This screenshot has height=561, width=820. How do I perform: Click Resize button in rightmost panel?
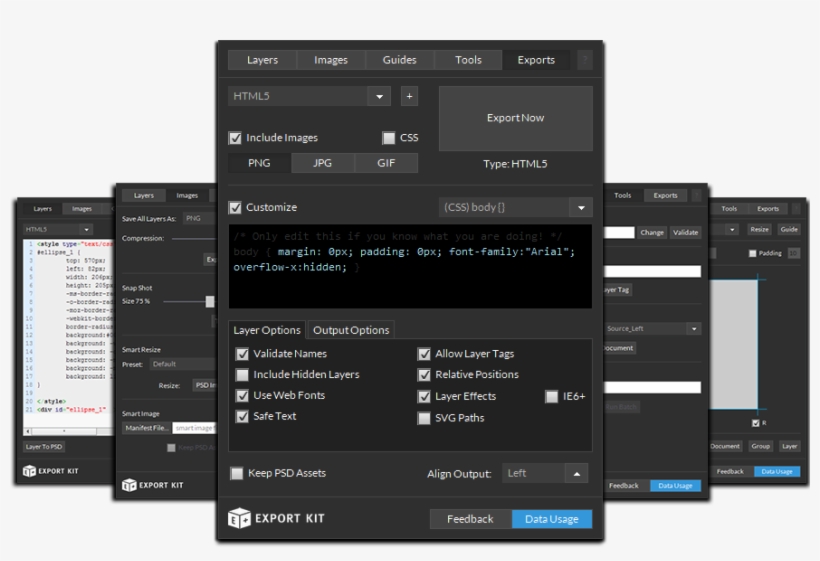point(759,229)
